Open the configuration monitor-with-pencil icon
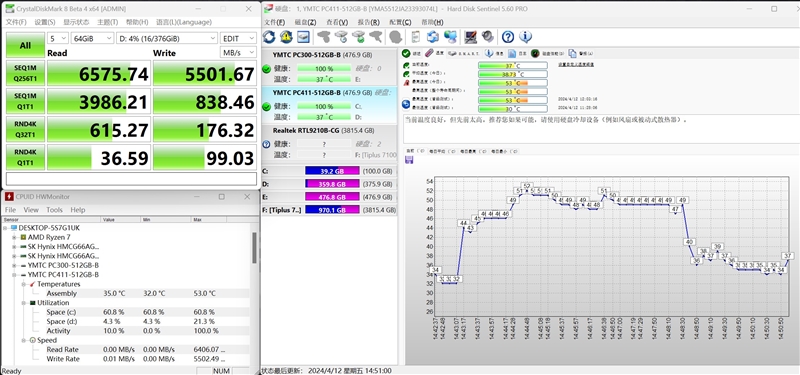Viewport: 800px width, 375px height. coord(470,37)
